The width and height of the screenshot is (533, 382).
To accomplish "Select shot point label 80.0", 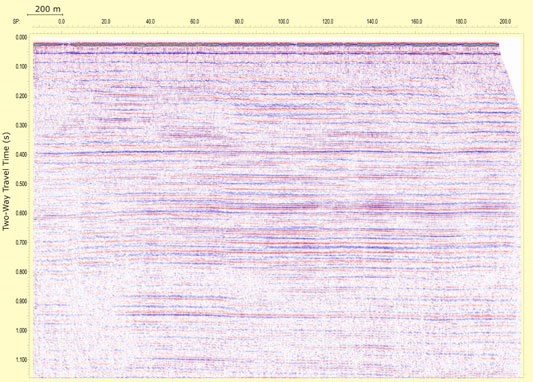I will point(239,22).
